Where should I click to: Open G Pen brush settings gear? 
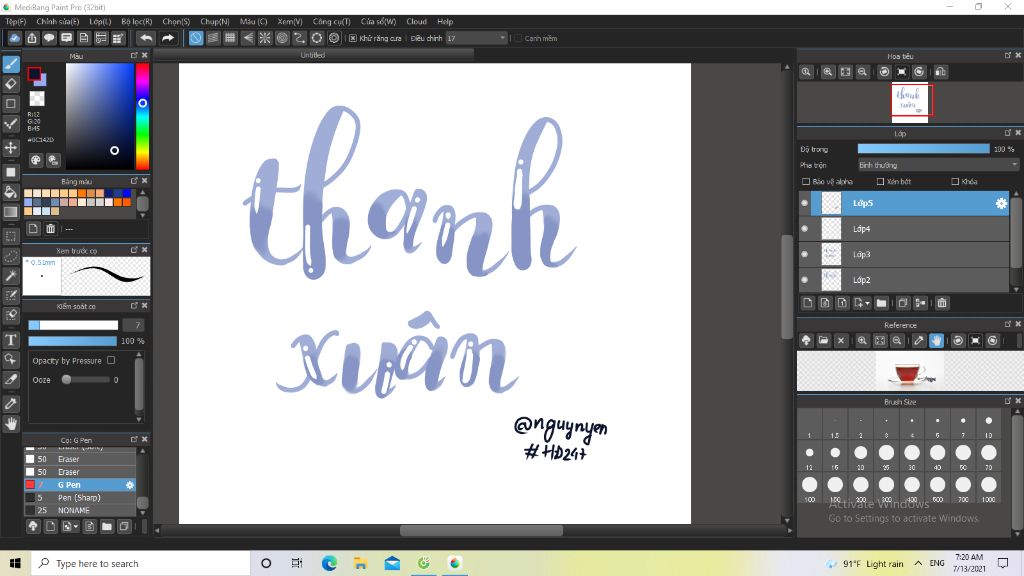tap(129, 485)
